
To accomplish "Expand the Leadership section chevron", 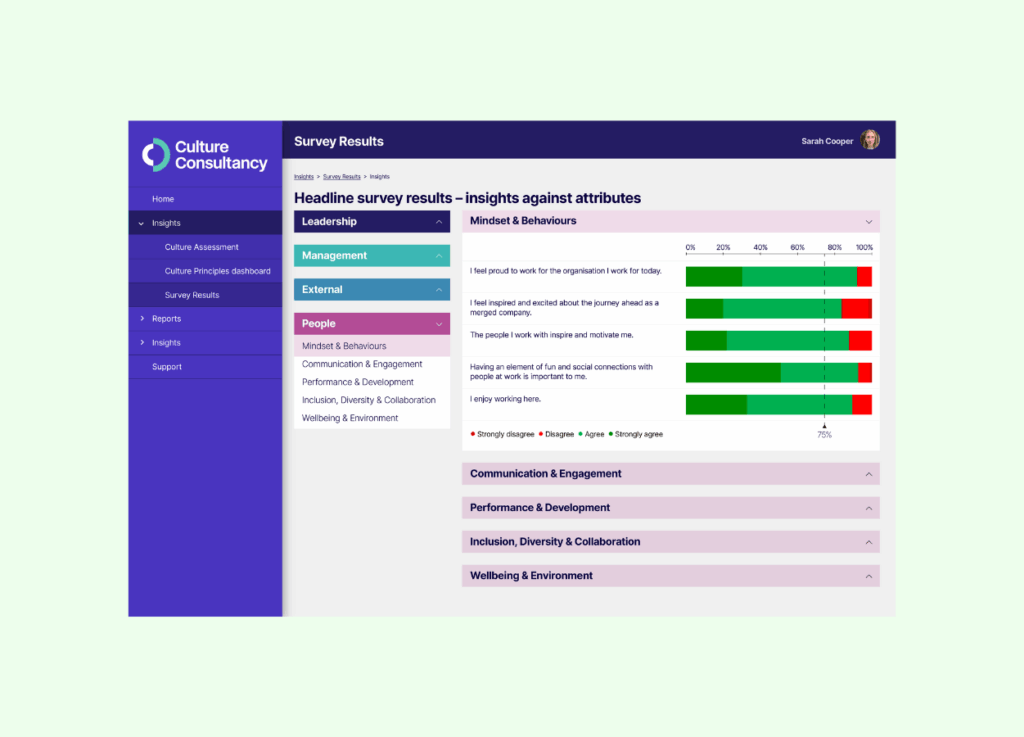I will (x=438, y=222).
